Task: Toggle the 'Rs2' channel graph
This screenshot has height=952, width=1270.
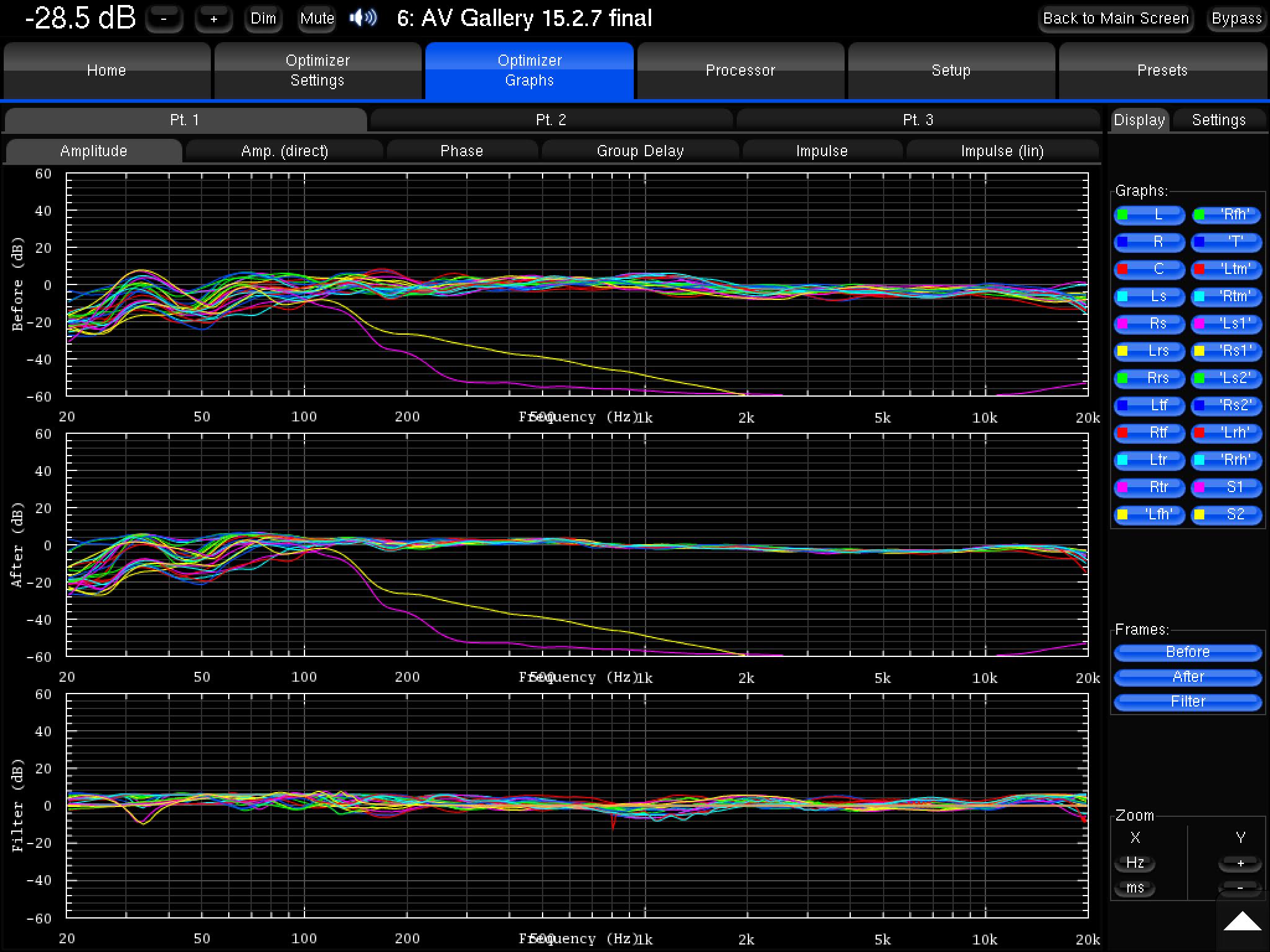Action: coord(1227,405)
